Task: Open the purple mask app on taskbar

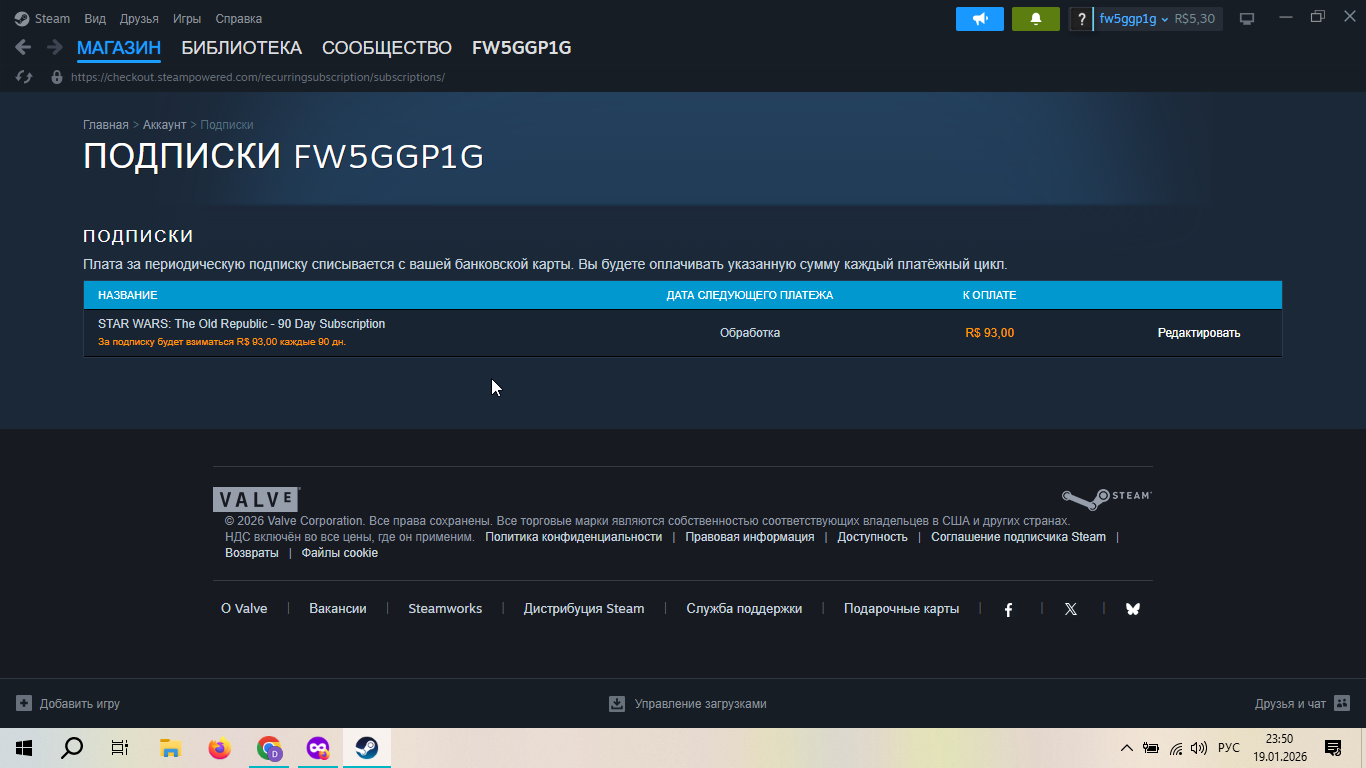Action: (x=318, y=748)
